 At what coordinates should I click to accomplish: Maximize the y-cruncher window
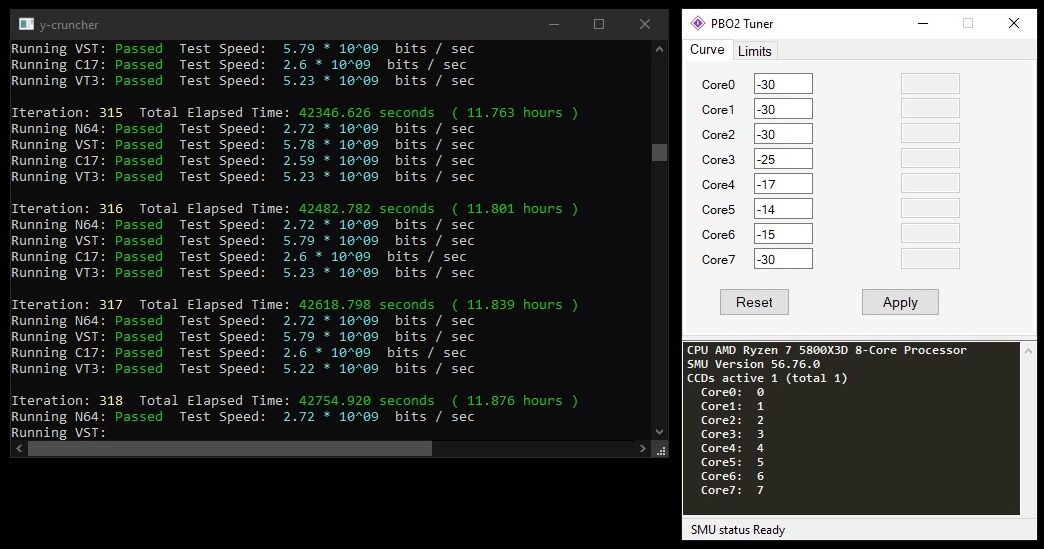pos(599,25)
